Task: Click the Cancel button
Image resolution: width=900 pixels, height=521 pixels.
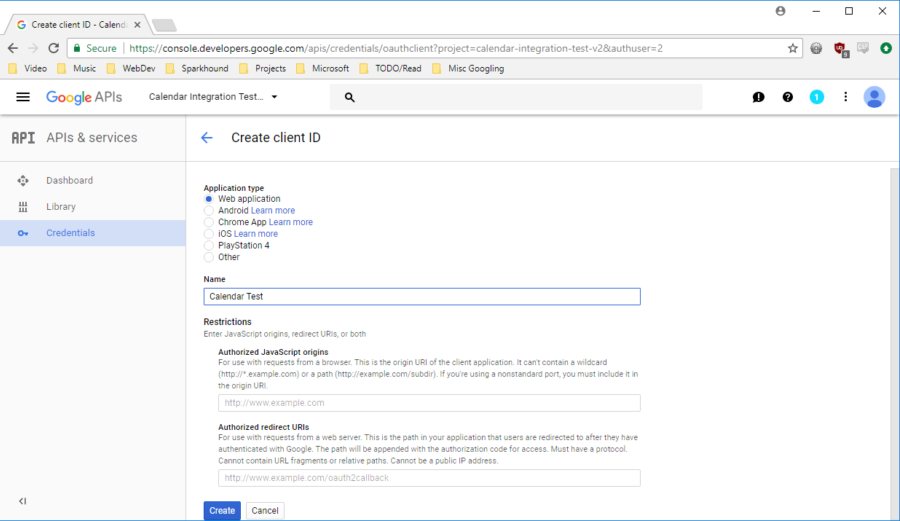Action: (x=265, y=511)
